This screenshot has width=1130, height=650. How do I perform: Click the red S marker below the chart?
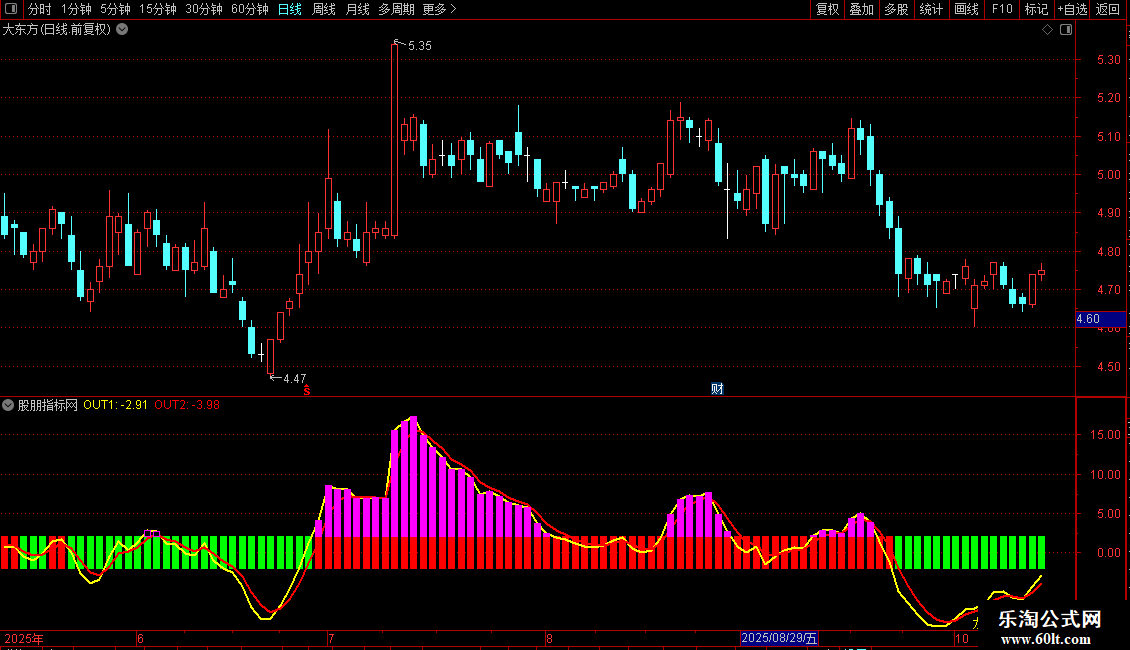(x=307, y=390)
